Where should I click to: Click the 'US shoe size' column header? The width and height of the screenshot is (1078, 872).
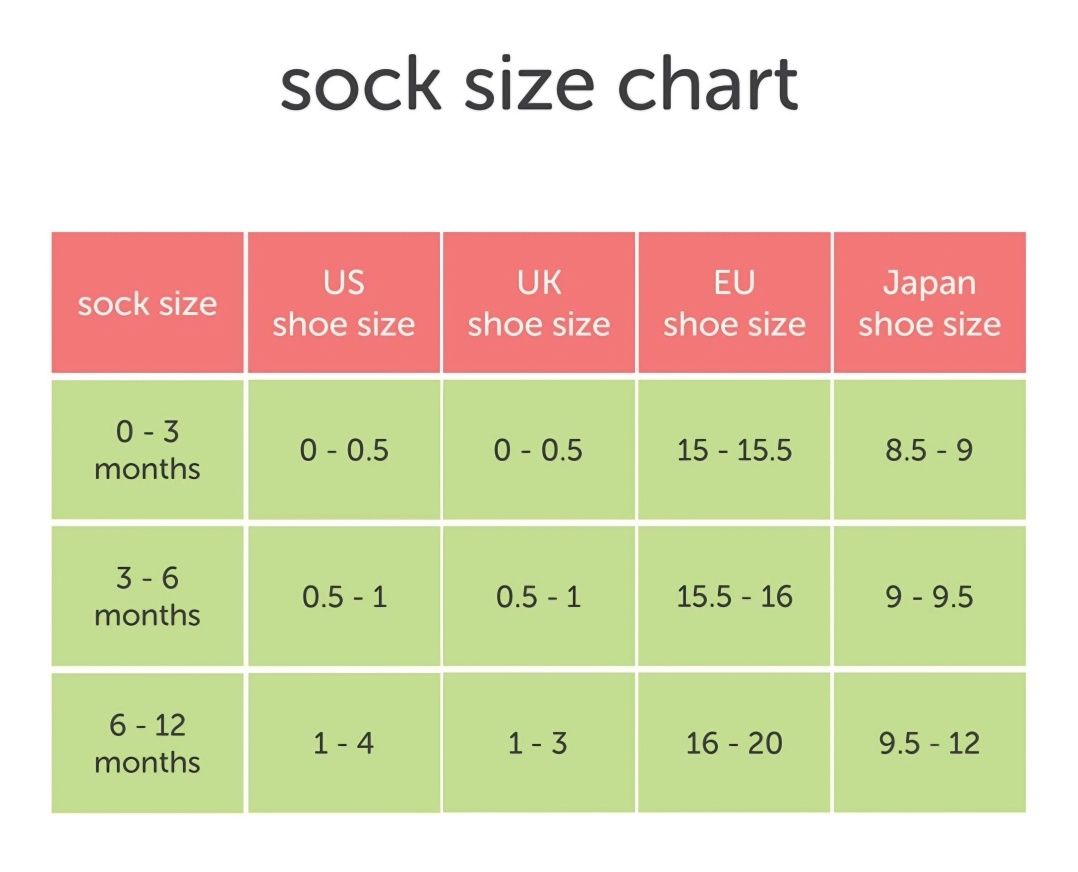344,303
